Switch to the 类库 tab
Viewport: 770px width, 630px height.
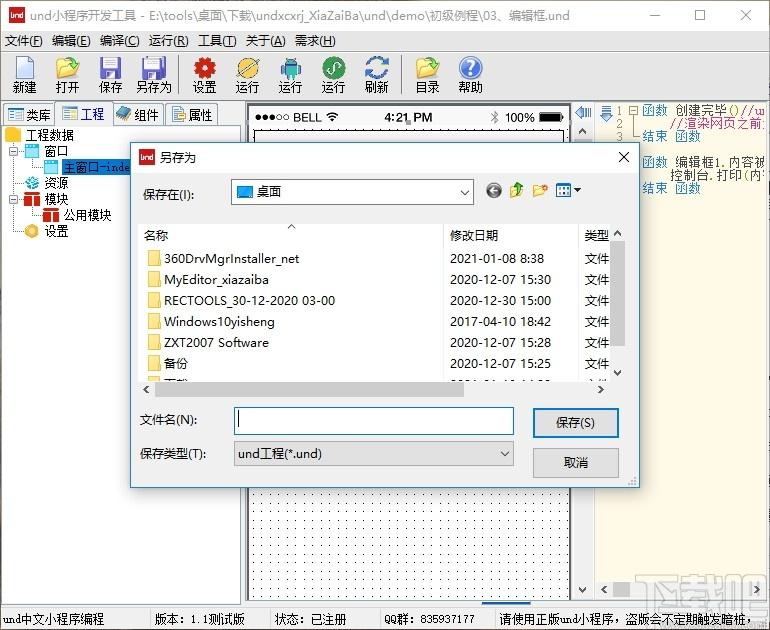click(x=29, y=115)
